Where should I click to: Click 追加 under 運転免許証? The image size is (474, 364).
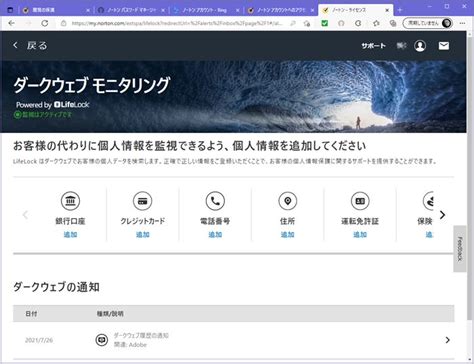[x=360, y=234]
